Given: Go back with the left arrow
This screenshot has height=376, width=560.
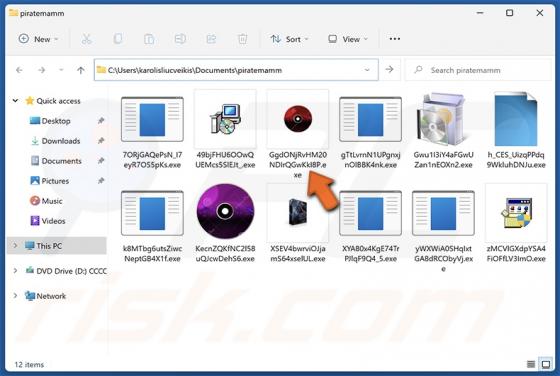Looking at the screenshot, I should click(x=19, y=70).
